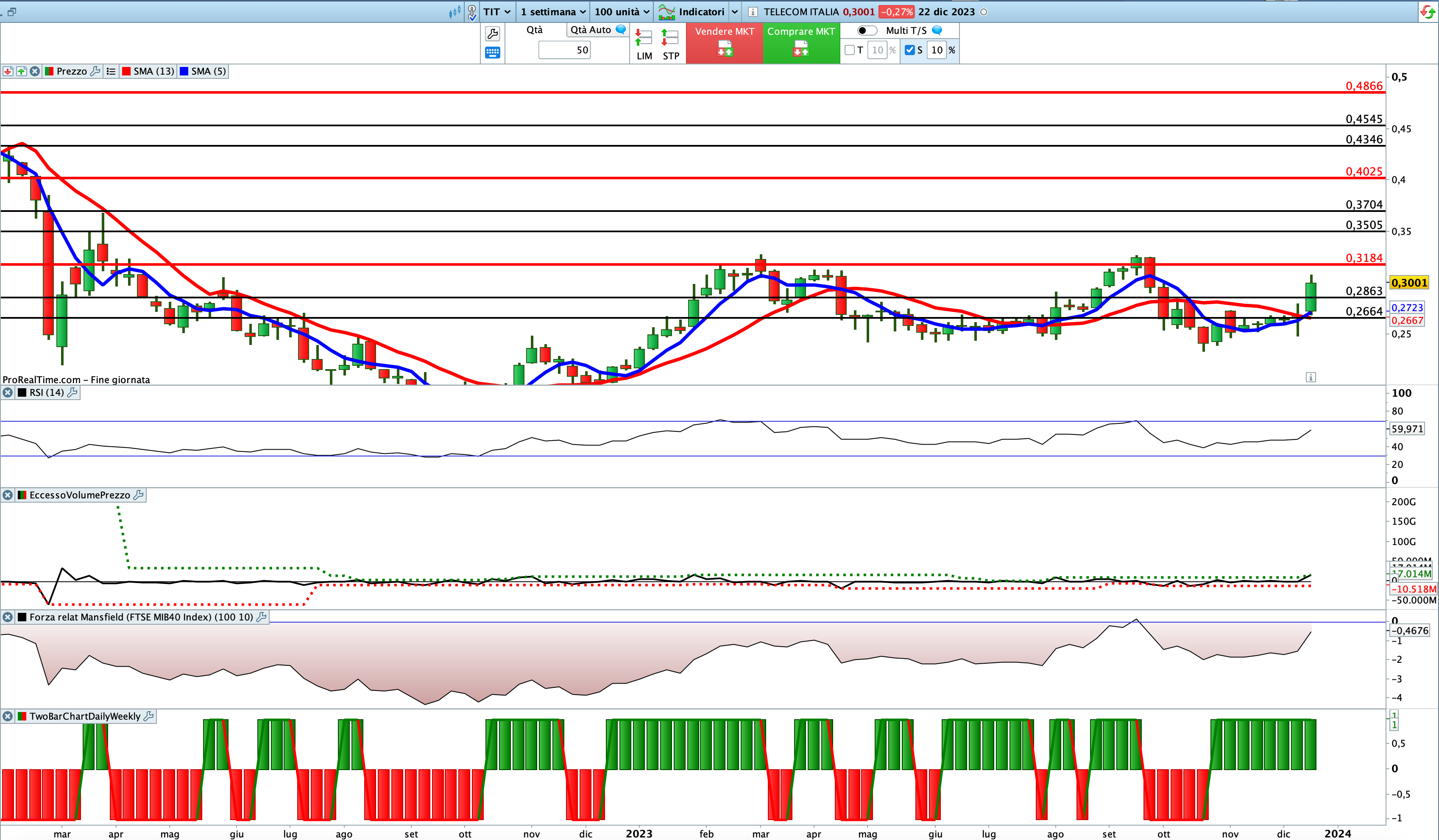1439x840 pixels.
Task: Click the Mansfield value label -0,4676
Action: click(1409, 631)
